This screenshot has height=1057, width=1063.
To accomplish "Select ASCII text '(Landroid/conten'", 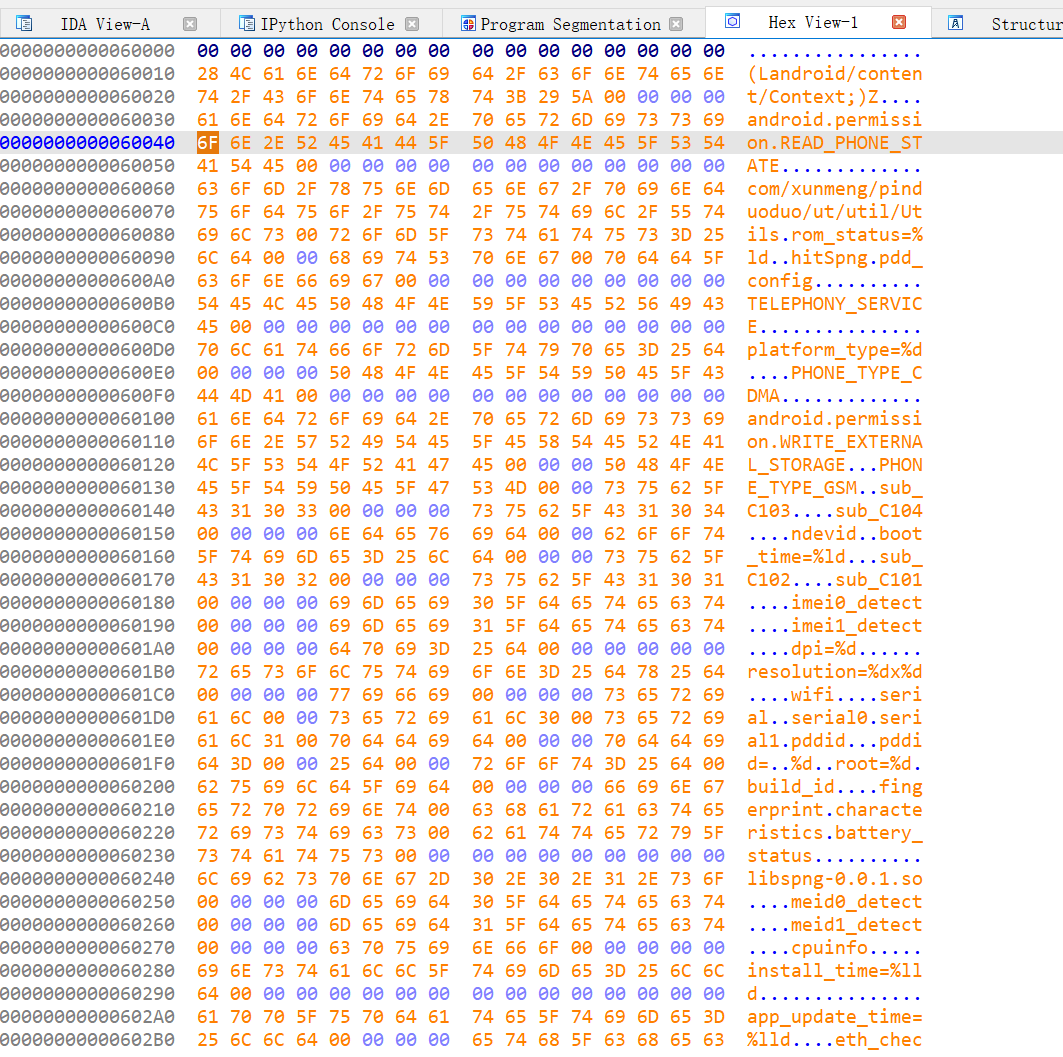I will coord(835,74).
